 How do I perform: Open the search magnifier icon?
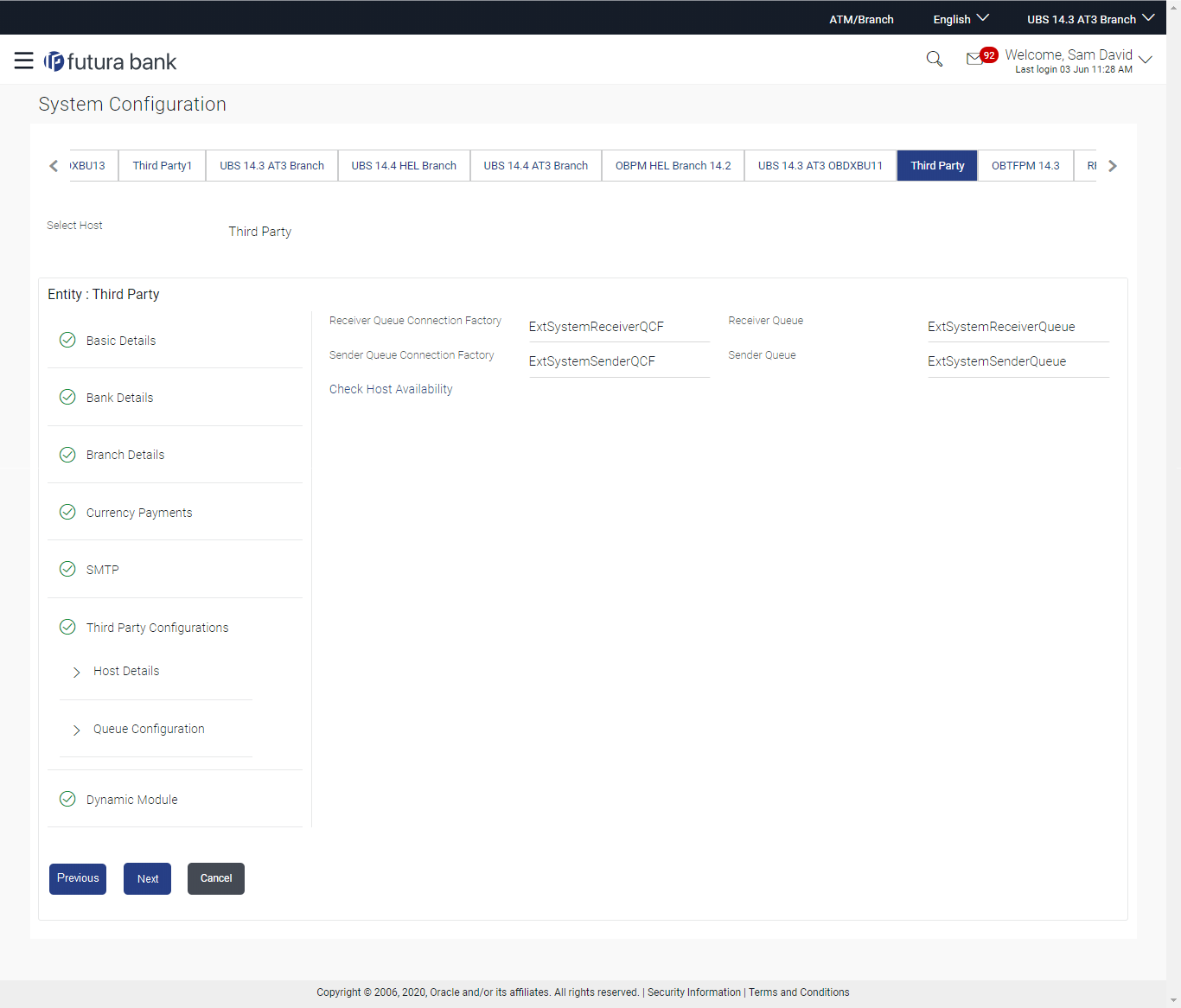[935, 59]
